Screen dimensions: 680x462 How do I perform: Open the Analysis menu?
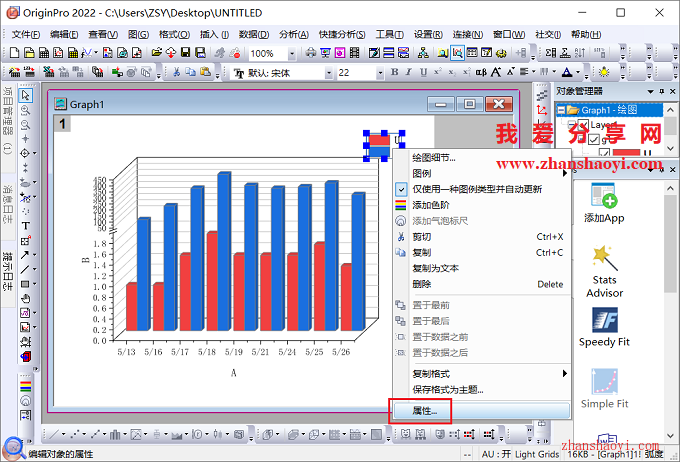coord(294,34)
